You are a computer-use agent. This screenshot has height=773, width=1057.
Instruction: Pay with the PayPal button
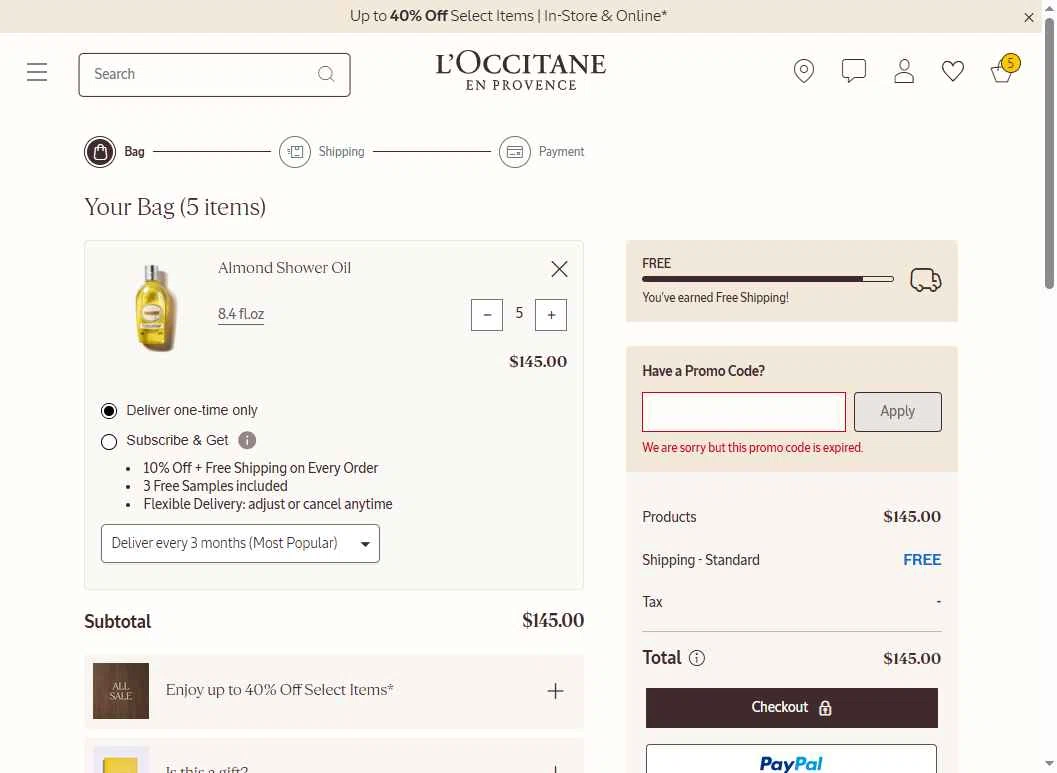click(x=791, y=760)
